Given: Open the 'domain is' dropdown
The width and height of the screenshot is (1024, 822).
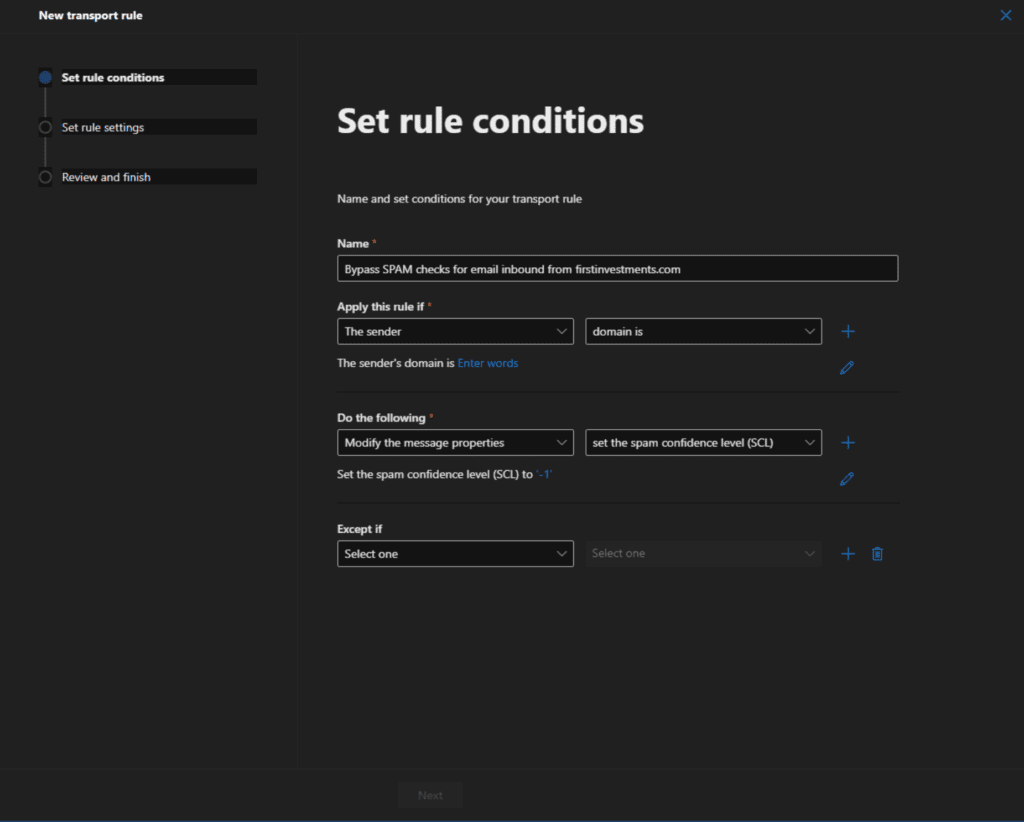Looking at the screenshot, I should (703, 331).
